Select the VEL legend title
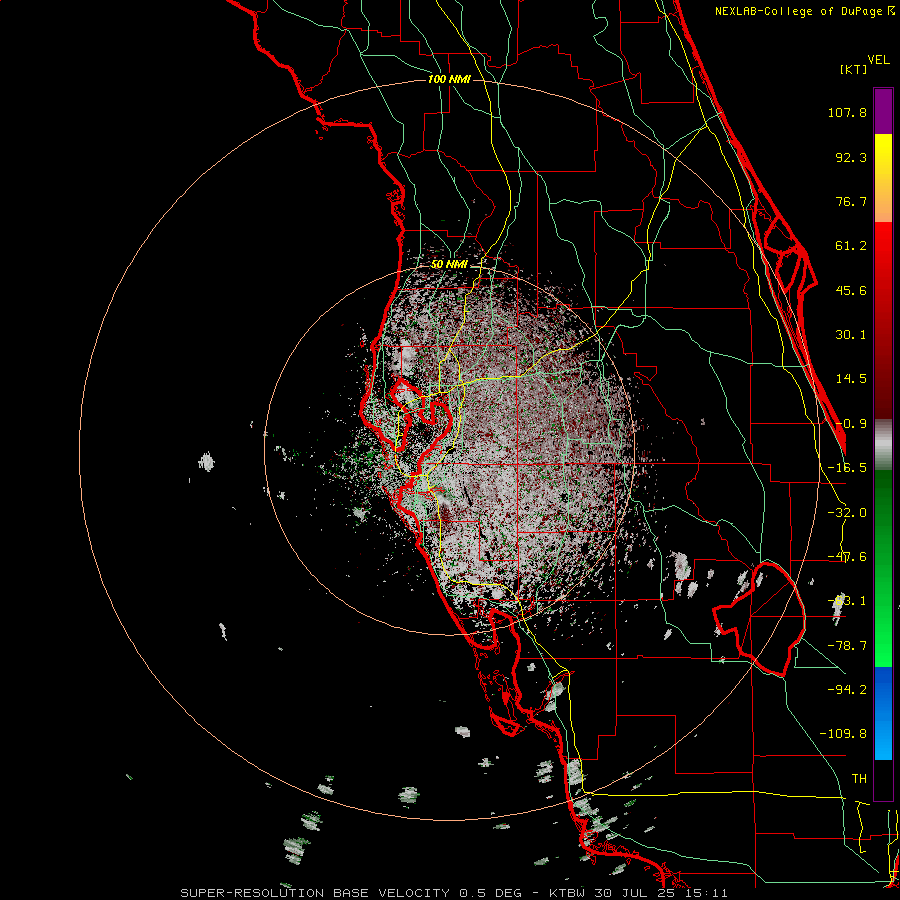 pos(878,59)
